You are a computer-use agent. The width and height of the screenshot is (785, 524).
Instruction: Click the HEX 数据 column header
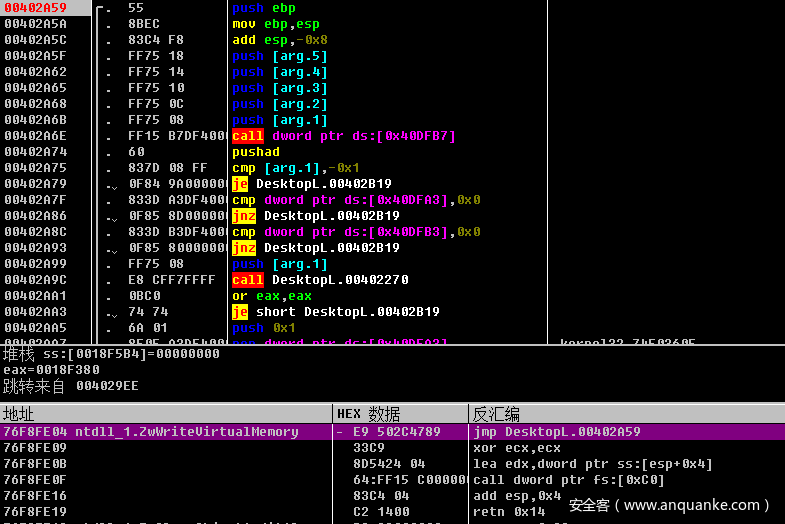pos(368,414)
